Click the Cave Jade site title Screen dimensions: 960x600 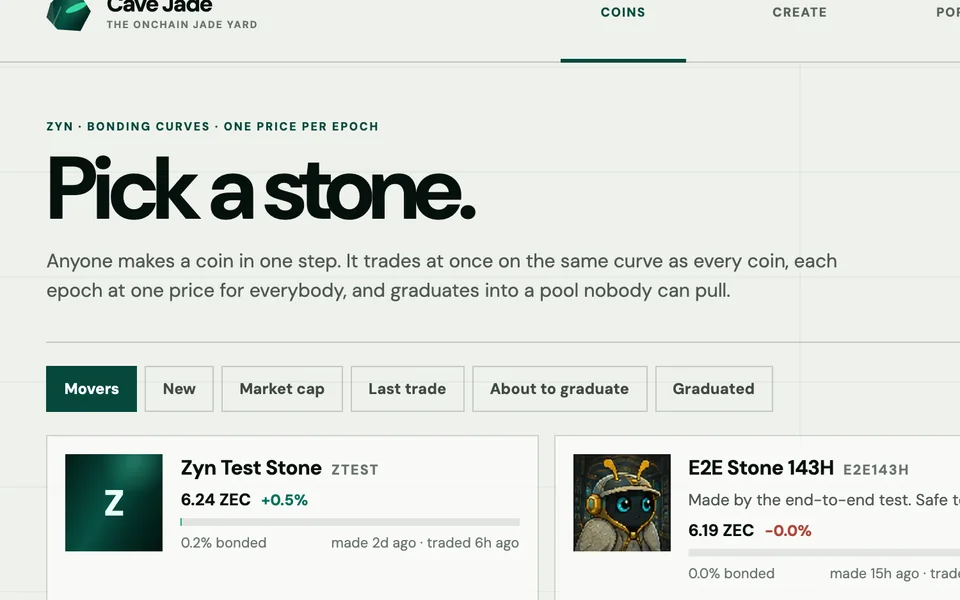pyautogui.click(x=160, y=7)
